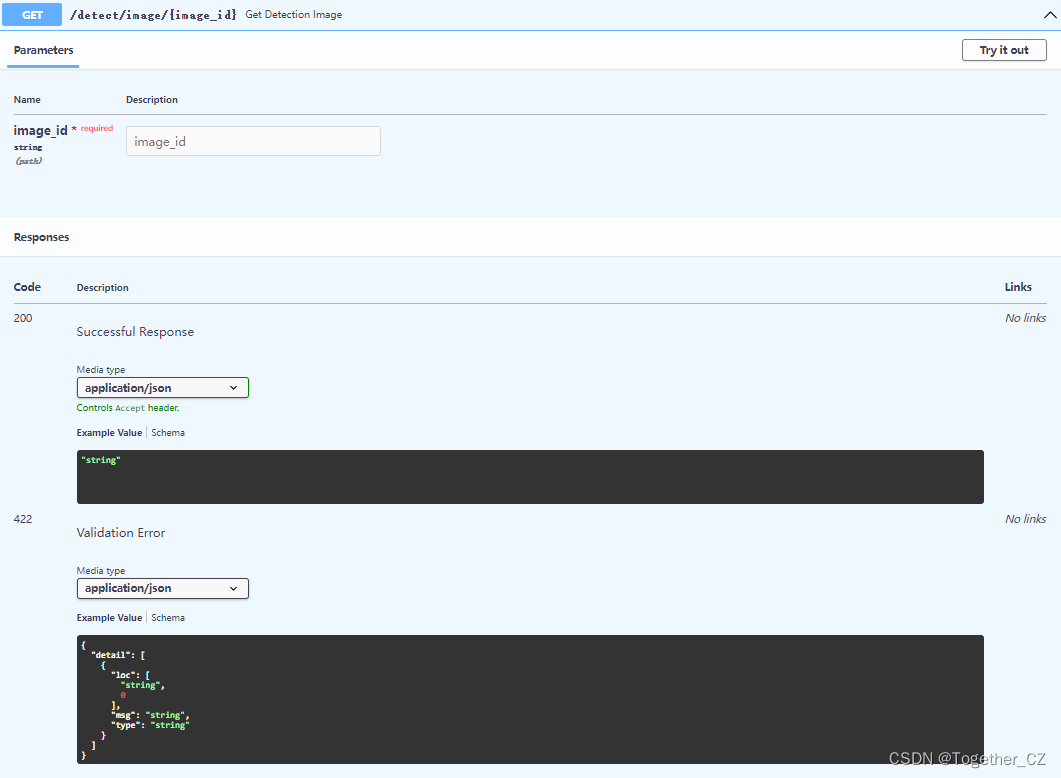Open the 200 response media type dropdown
The width and height of the screenshot is (1061, 778).
pos(162,388)
